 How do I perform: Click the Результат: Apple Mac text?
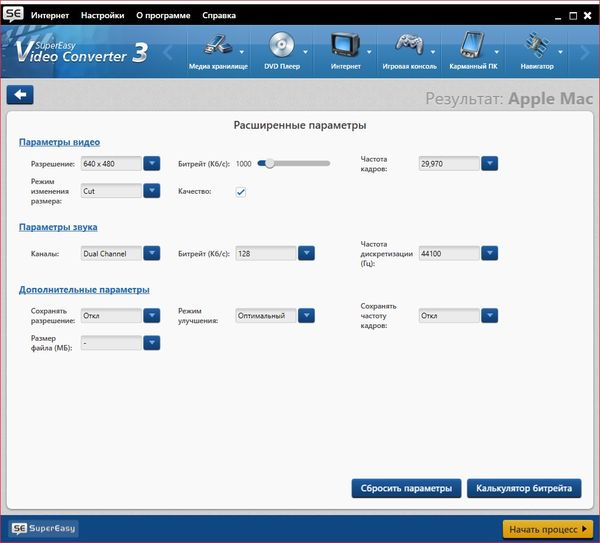pos(509,99)
